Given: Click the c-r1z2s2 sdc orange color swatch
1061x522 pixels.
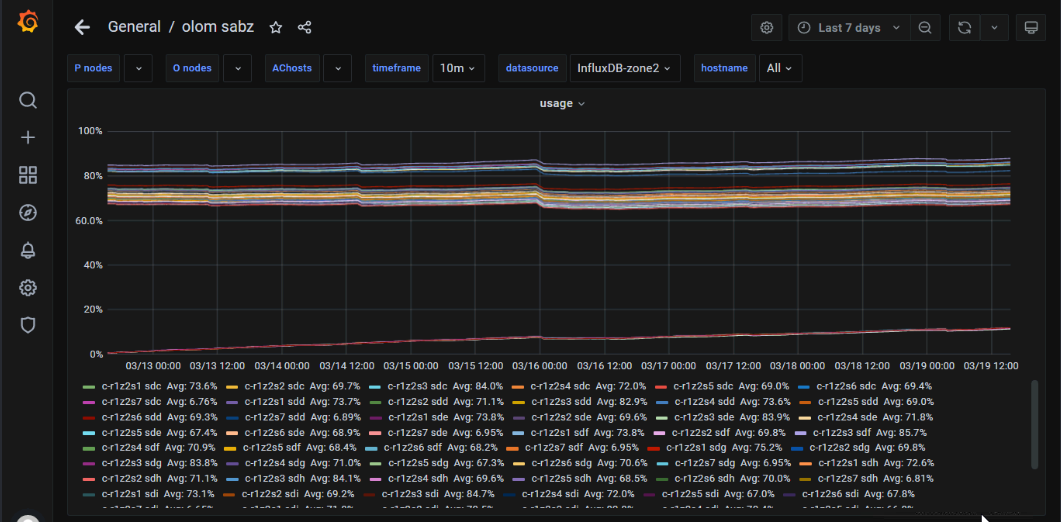Looking at the screenshot, I should pyautogui.click(x=232, y=386).
